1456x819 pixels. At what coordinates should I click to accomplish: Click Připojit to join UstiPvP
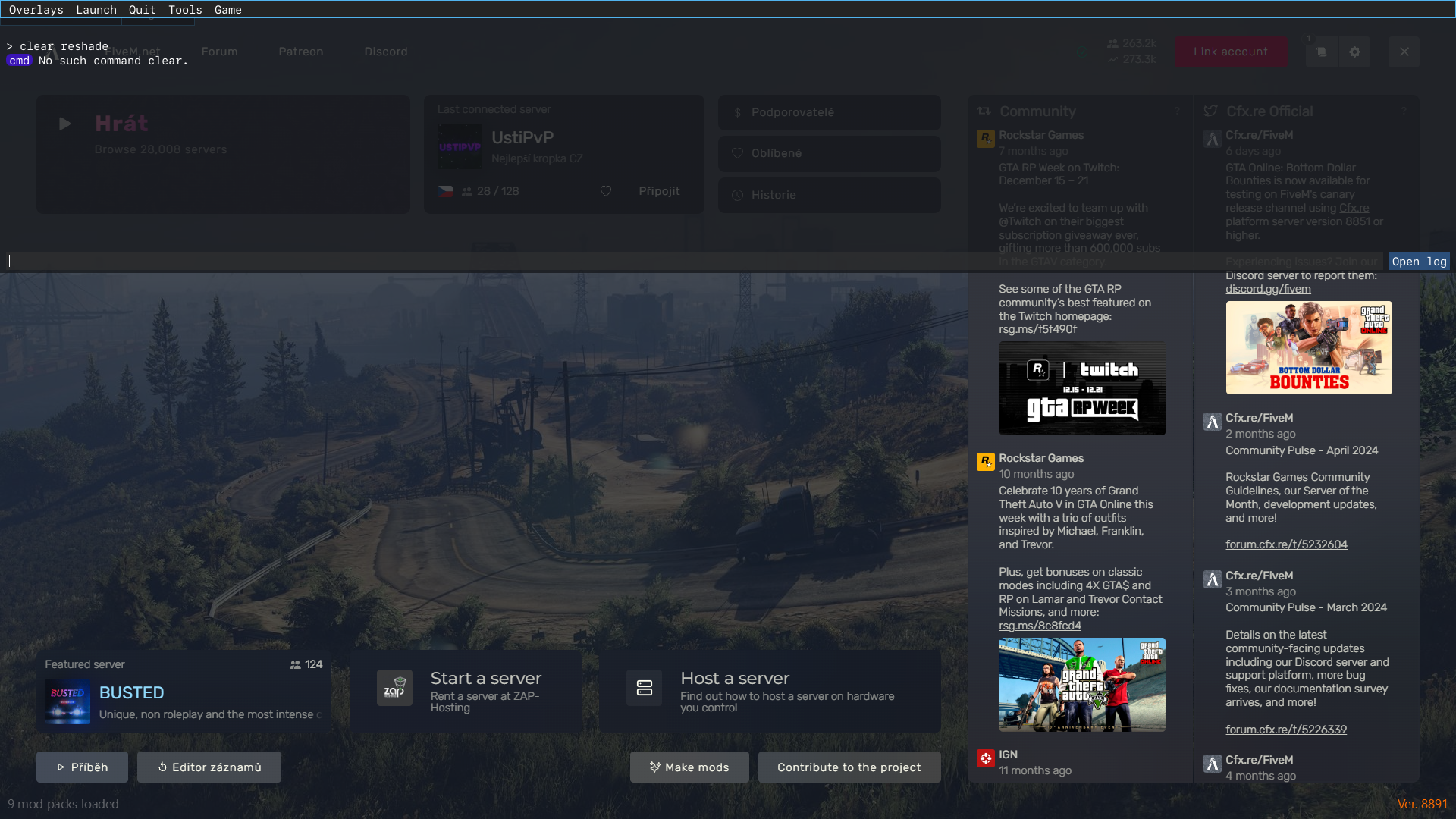click(658, 191)
